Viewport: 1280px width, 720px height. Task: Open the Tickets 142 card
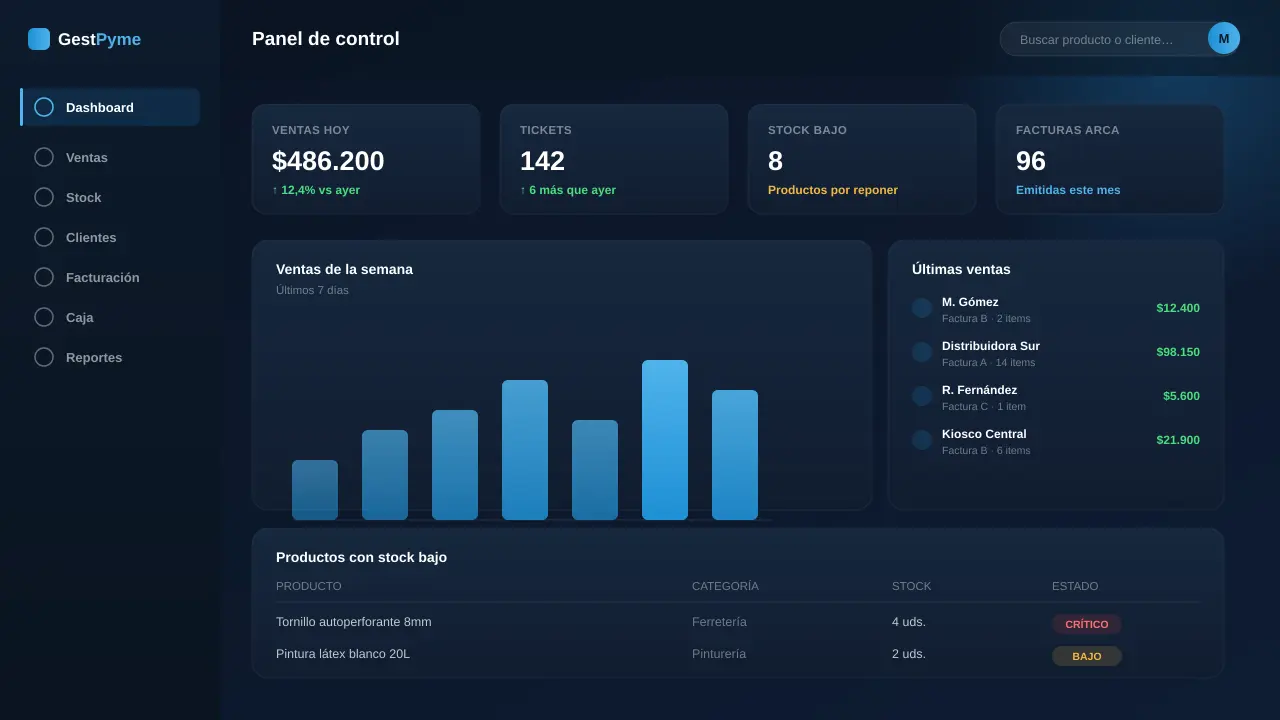pos(614,159)
